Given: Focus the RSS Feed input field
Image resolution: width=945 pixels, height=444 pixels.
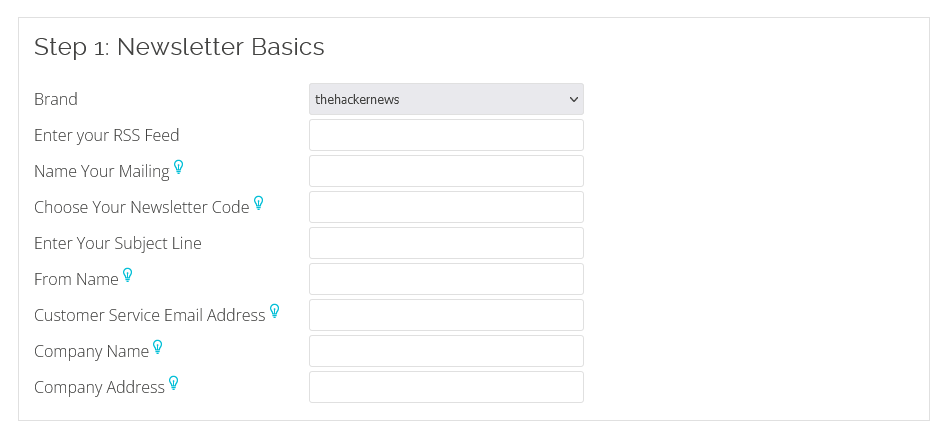Looking at the screenshot, I should coord(446,135).
